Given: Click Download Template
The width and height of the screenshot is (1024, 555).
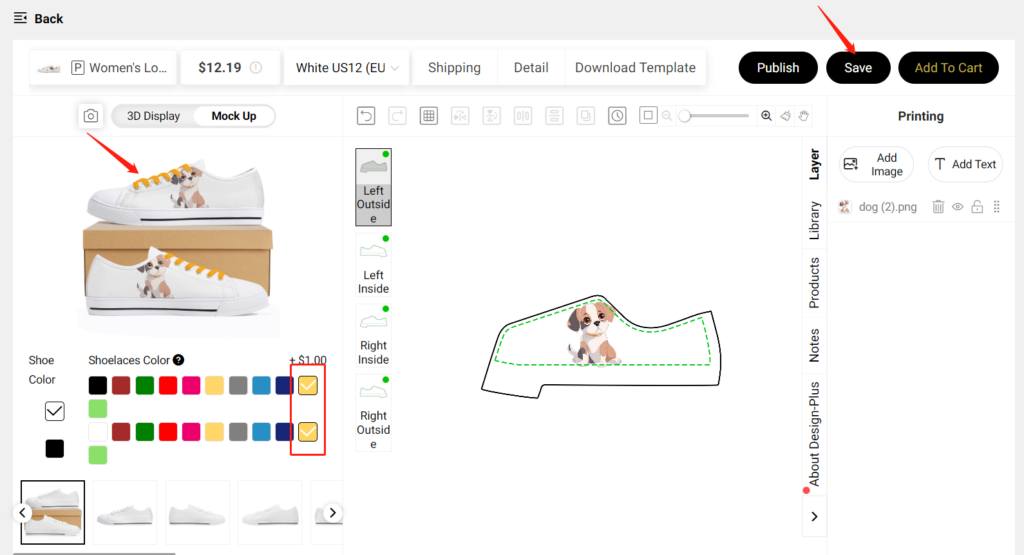Looking at the screenshot, I should pyautogui.click(x=635, y=67).
